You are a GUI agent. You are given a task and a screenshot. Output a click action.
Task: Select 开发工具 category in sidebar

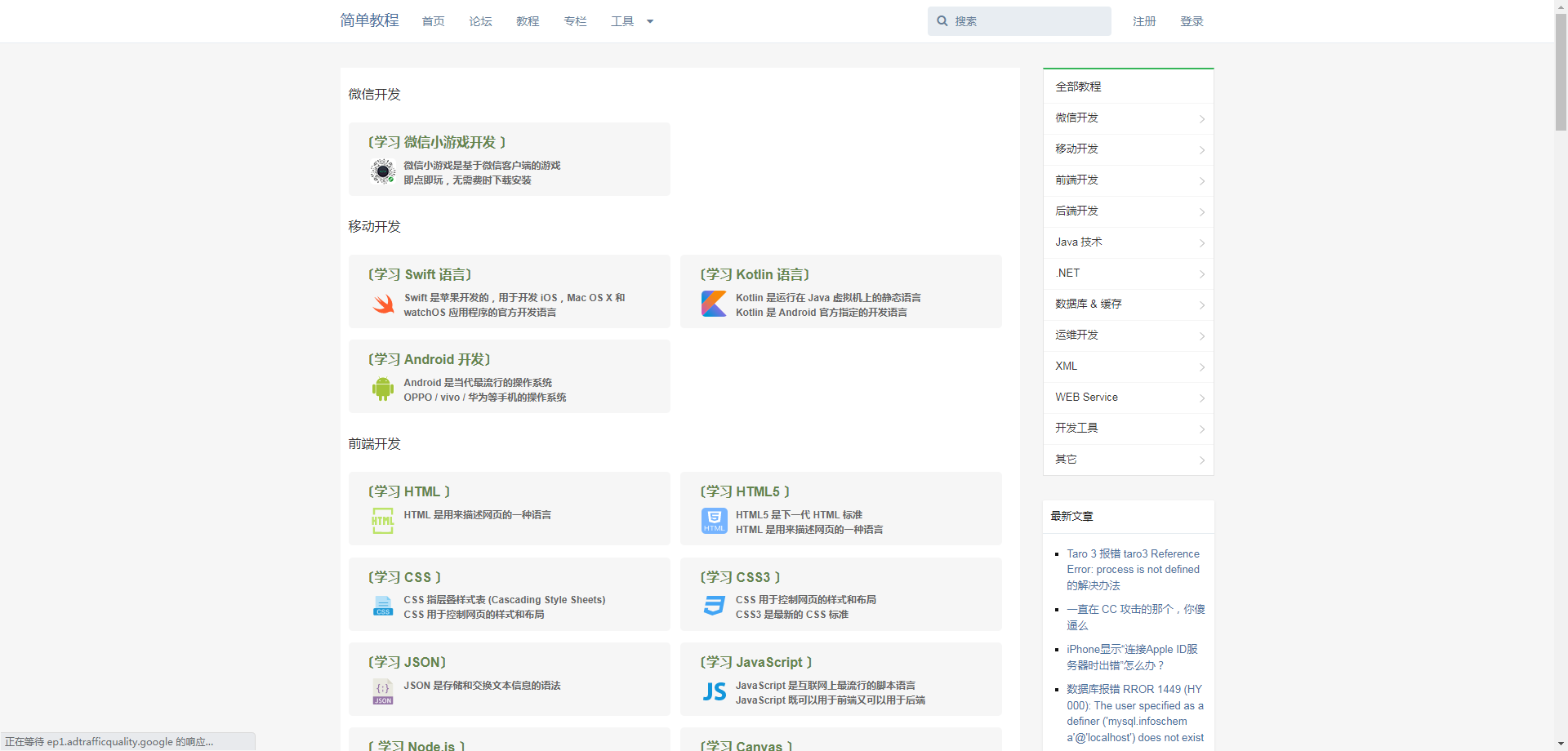point(1128,429)
